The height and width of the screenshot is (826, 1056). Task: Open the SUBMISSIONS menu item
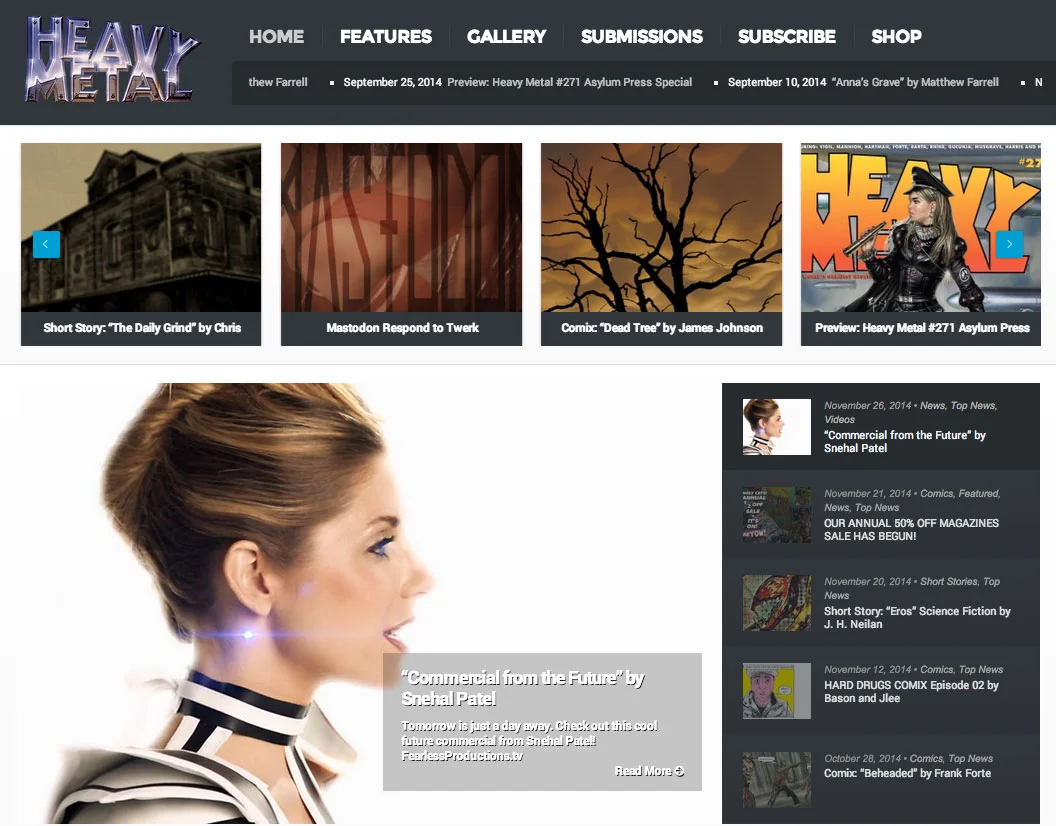click(642, 36)
